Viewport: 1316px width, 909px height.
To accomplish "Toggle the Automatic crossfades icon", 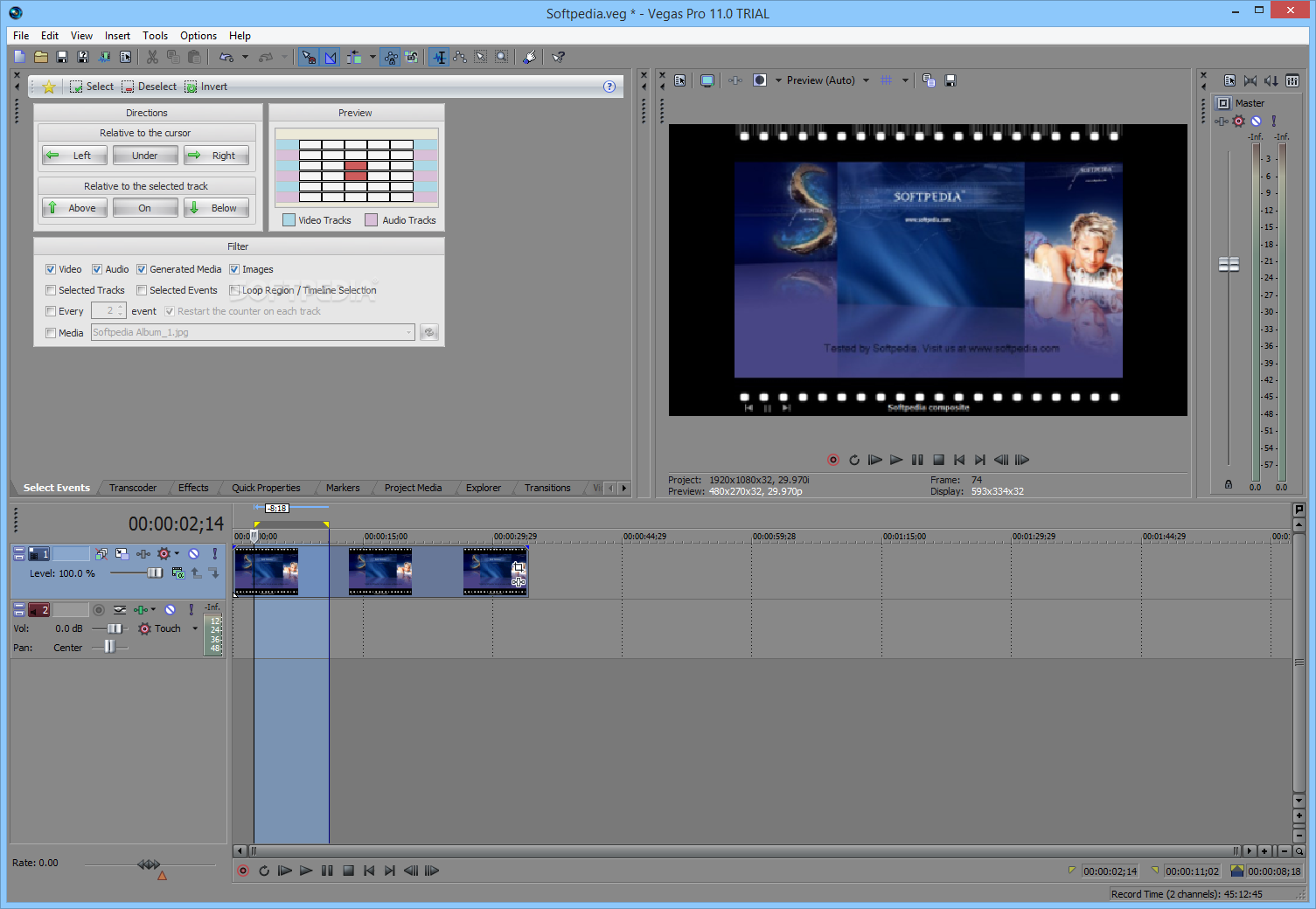I will click(x=331, y=57).
